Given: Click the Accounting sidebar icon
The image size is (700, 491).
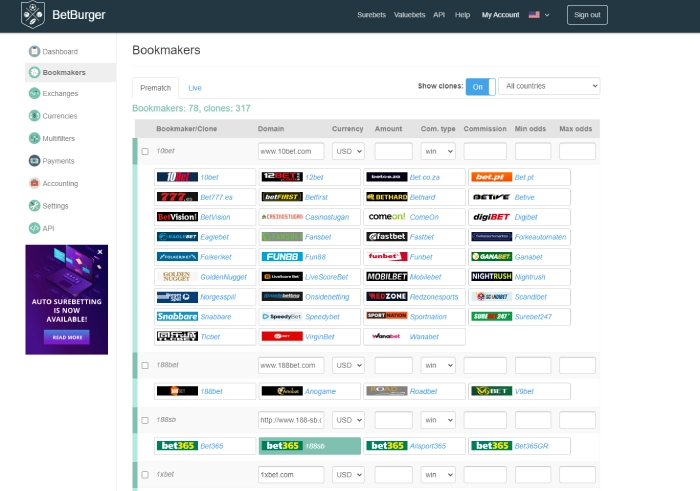Looking at the screenshot, I should click(35, 183).
